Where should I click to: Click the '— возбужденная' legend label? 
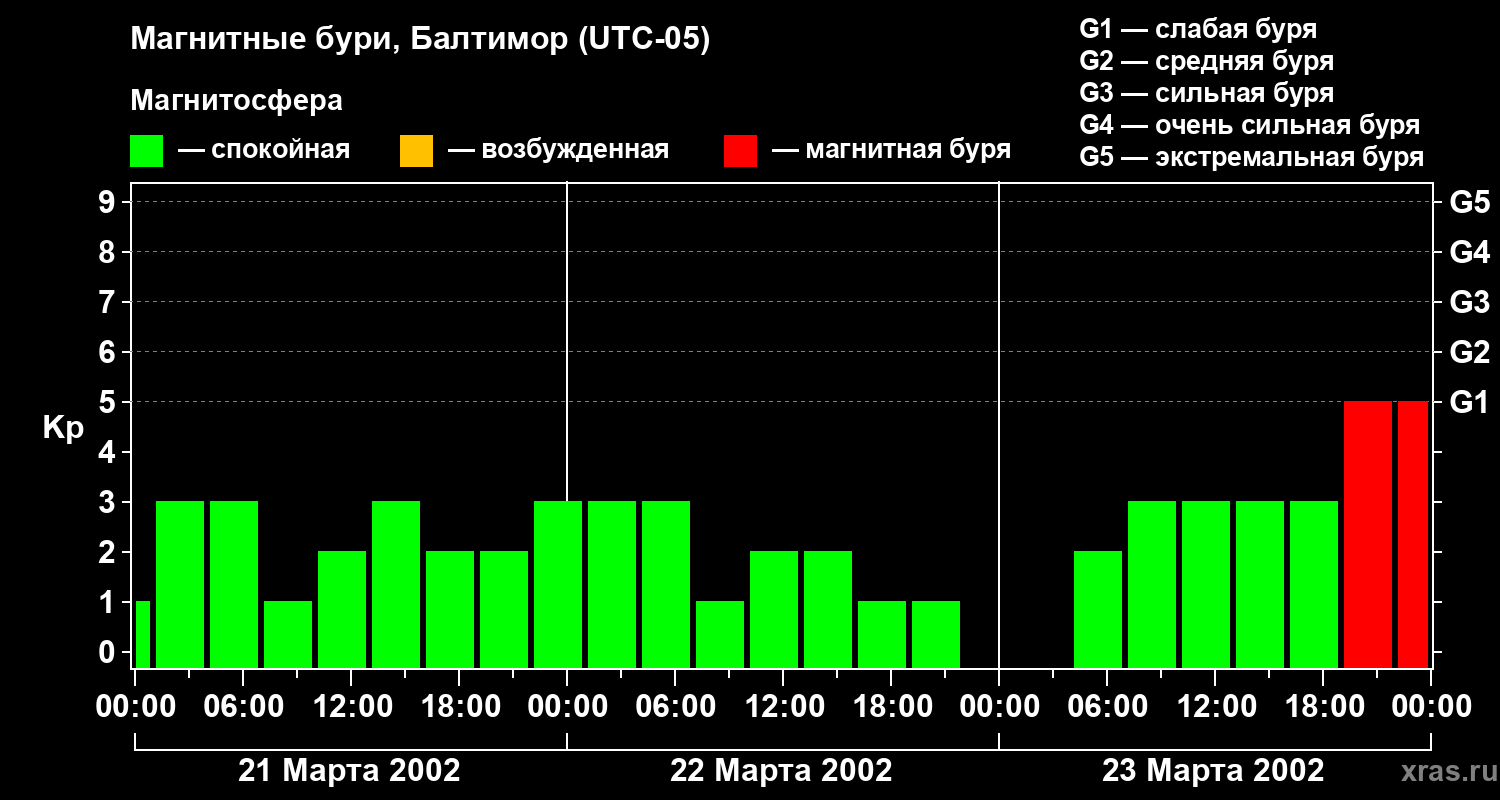tap(558, 150)
